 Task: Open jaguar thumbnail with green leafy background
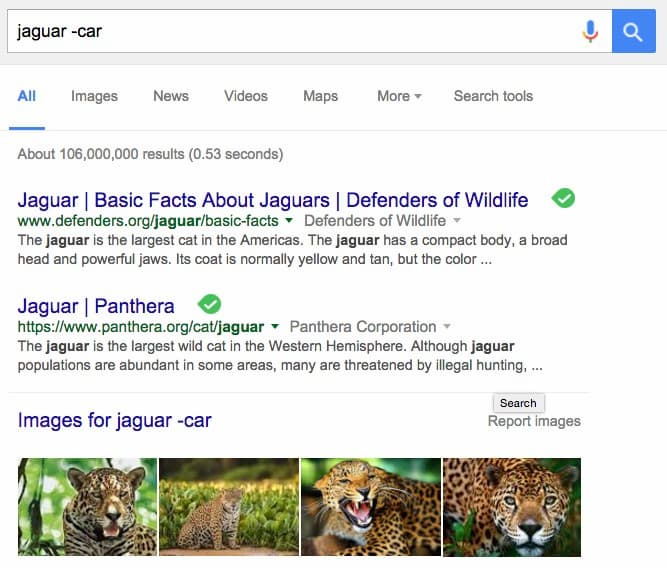click(x=87, y=507)
